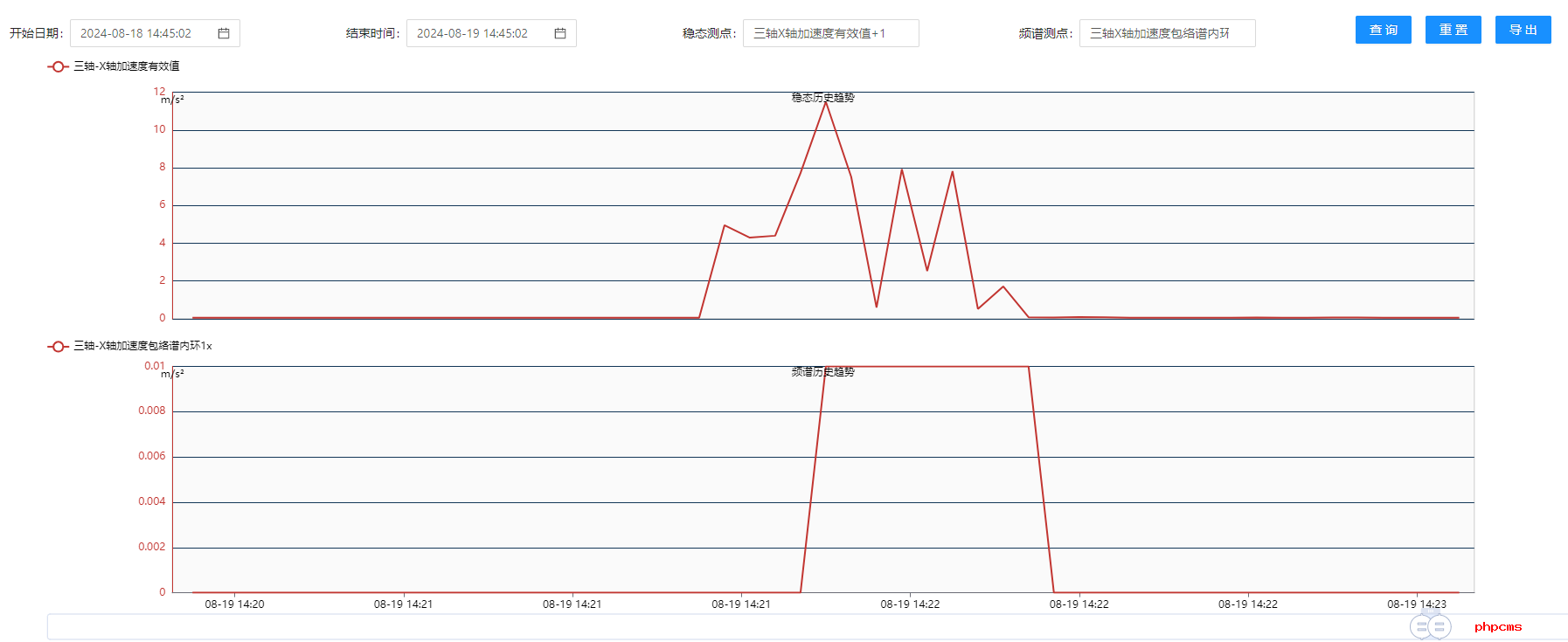The width and height of the screenshot is (1568, 642).
Task: Click the 2024-08-18 14:45:02 start date field
Action: [155, 33]
